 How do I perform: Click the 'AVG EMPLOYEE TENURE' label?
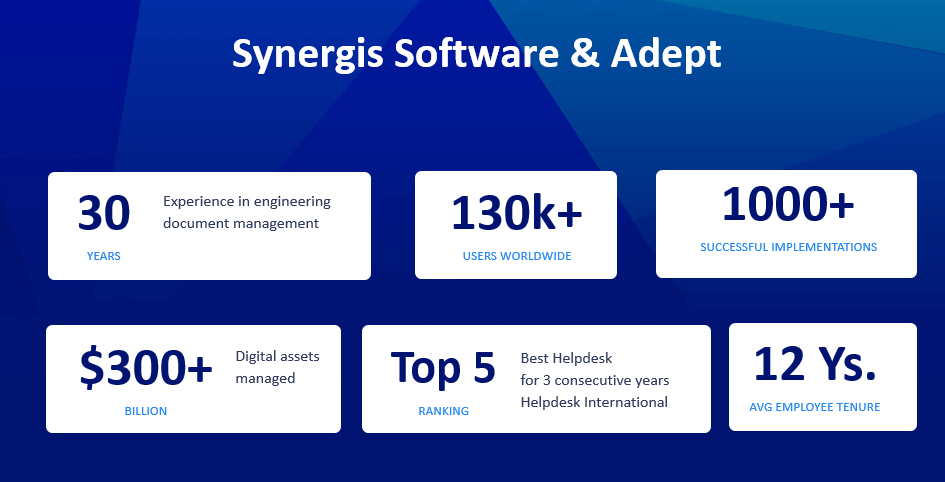click(815, 407)
